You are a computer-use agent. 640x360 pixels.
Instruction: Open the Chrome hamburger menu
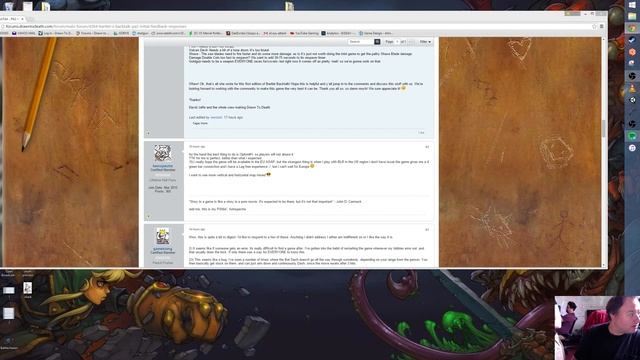point(602,27)
